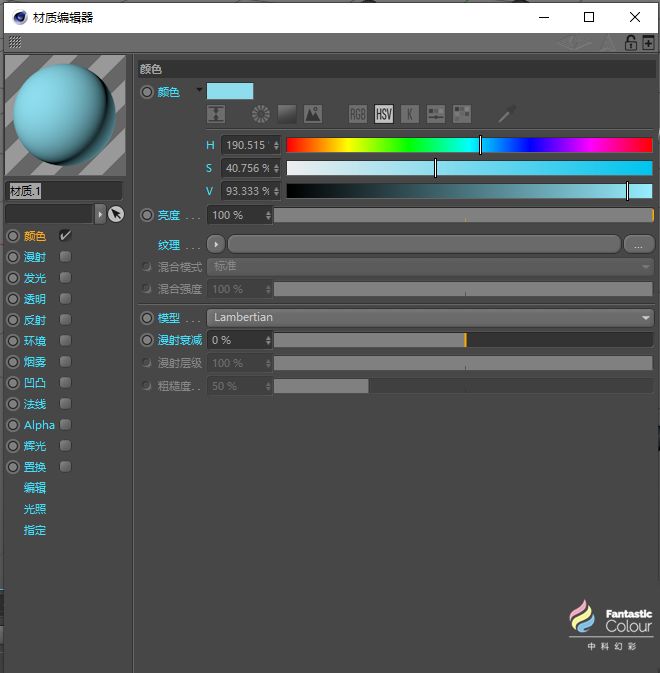Enable the 环境 channel checkbox
The width and height of the screenshot is (660, 673).
[65, 340]
